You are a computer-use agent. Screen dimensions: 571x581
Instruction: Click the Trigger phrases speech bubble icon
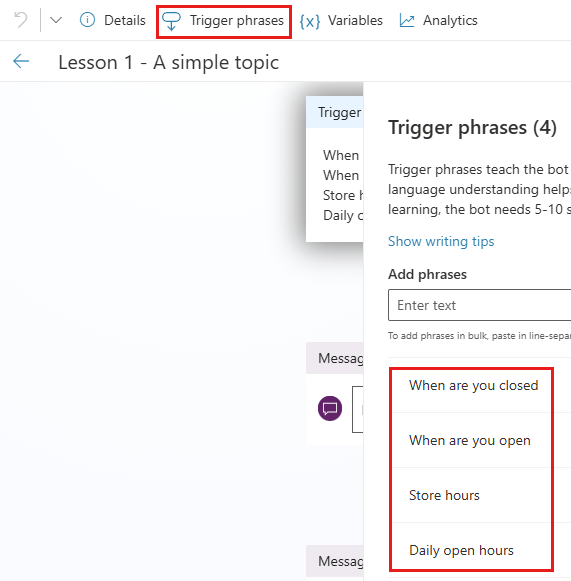[171, 21]
